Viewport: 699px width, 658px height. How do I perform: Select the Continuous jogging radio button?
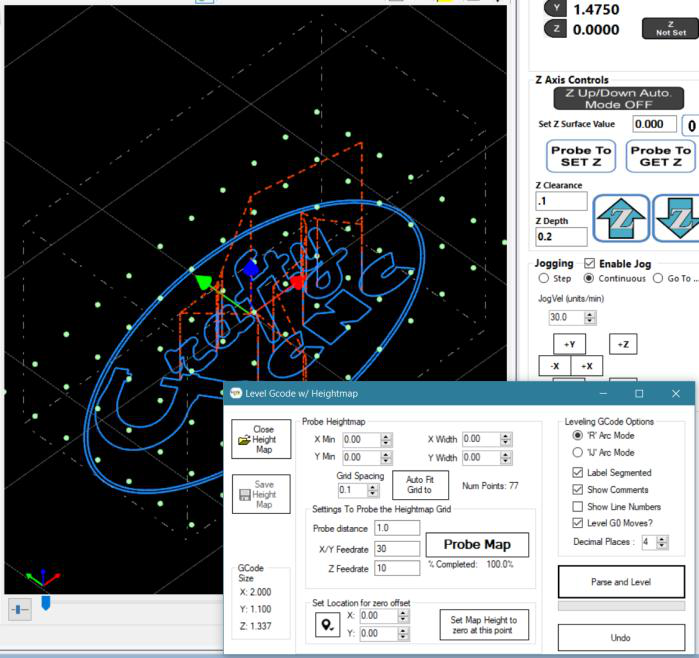[588, 278]
